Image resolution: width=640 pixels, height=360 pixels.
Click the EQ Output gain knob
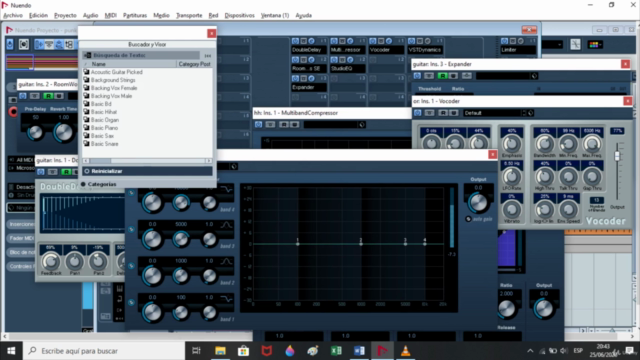pos(478,202)
